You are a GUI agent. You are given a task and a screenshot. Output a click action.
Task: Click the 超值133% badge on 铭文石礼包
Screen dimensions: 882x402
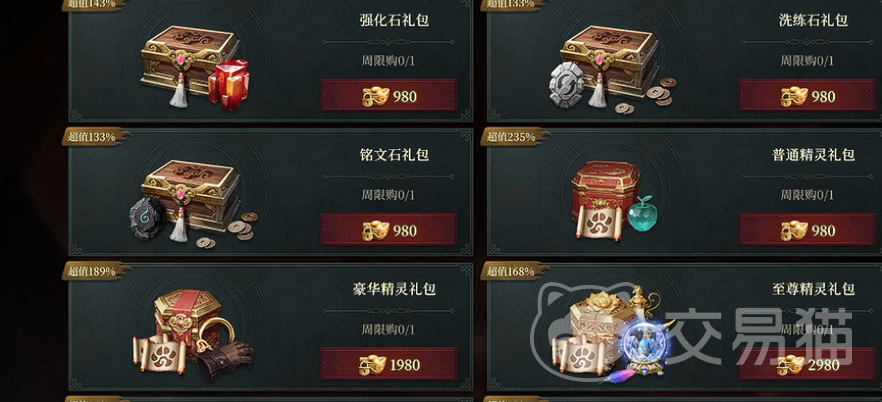(x=95, y=137)
